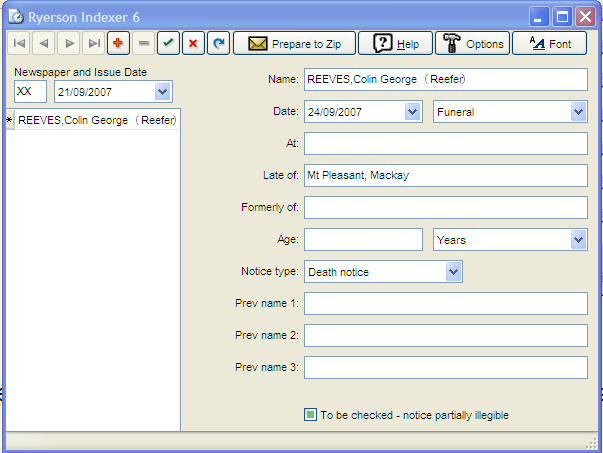Delete record using the minus icon
Viewport: 603px width, 453px height.
pos(144,44)
